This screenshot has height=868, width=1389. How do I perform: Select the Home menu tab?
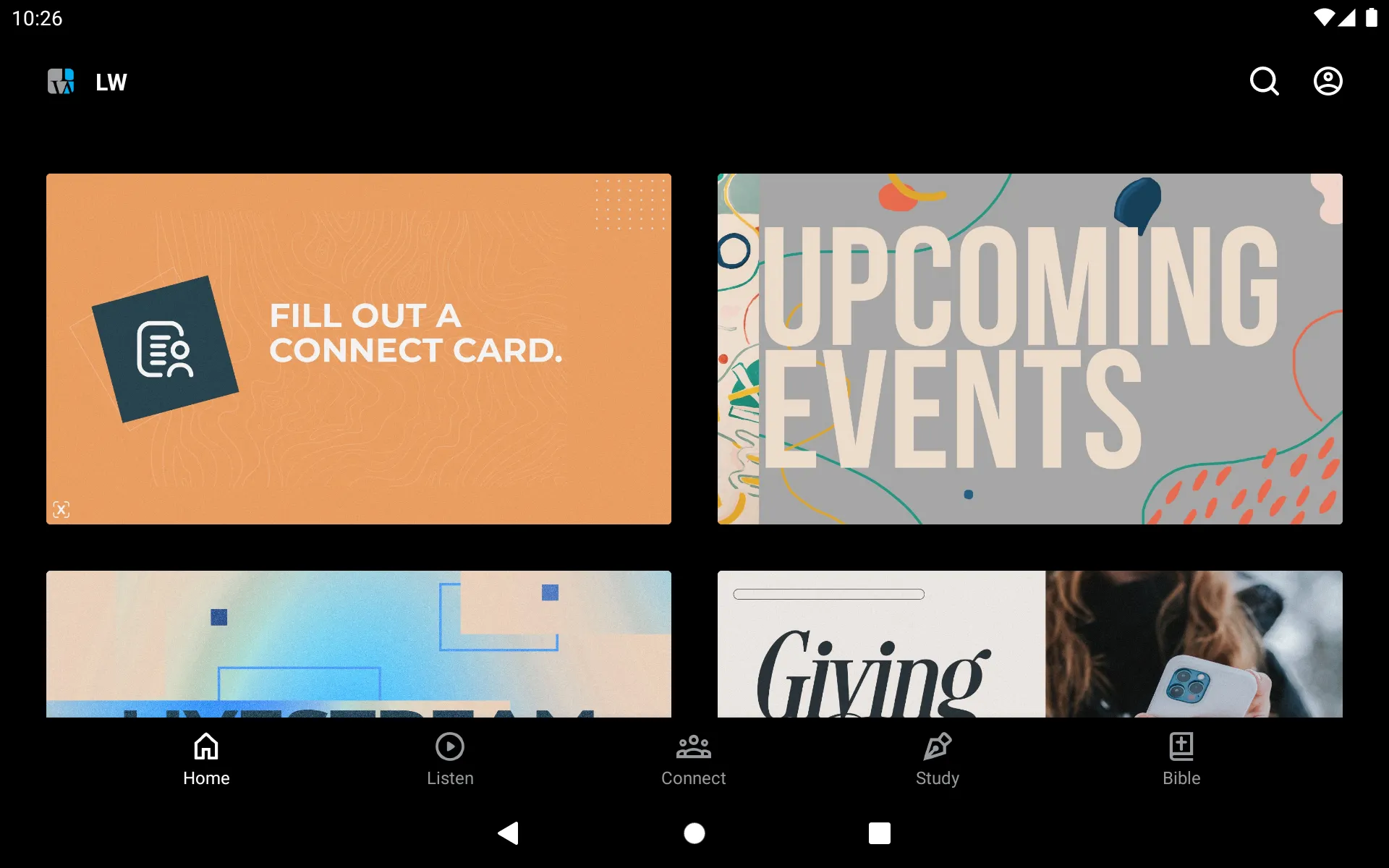click(x=205, y=758)
